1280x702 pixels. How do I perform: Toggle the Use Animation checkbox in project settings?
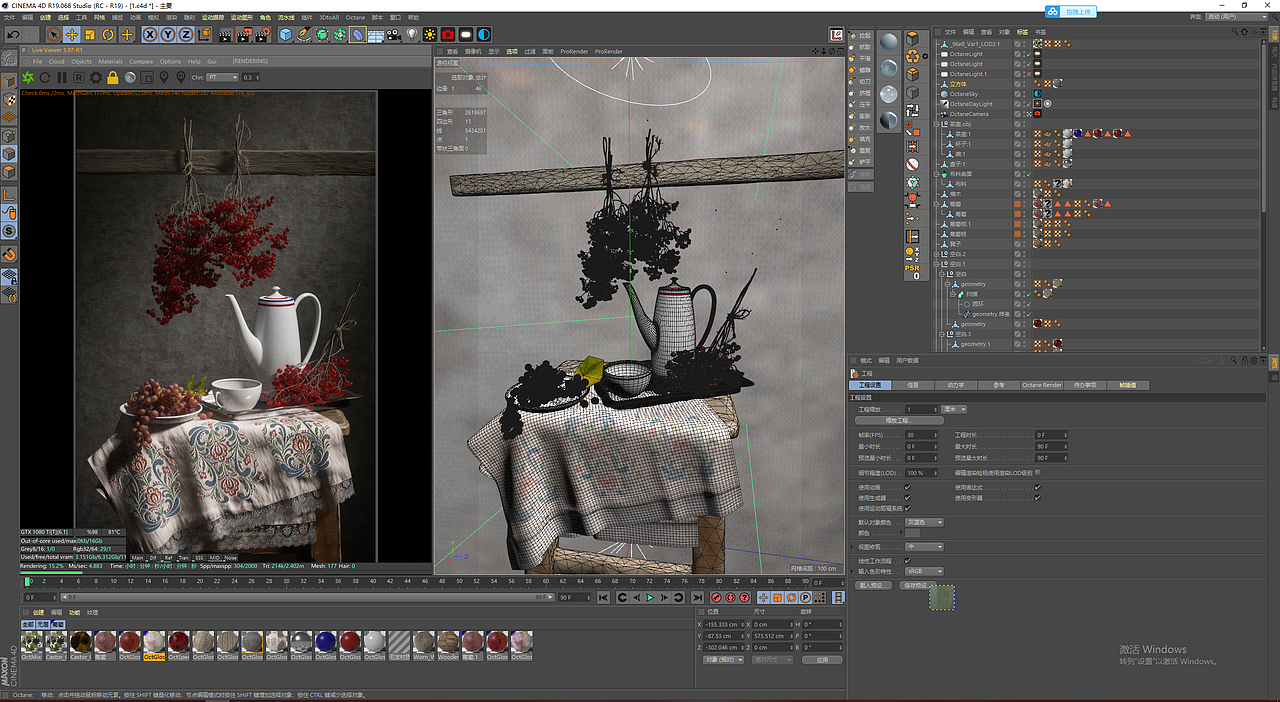click(x=907, y=488)
